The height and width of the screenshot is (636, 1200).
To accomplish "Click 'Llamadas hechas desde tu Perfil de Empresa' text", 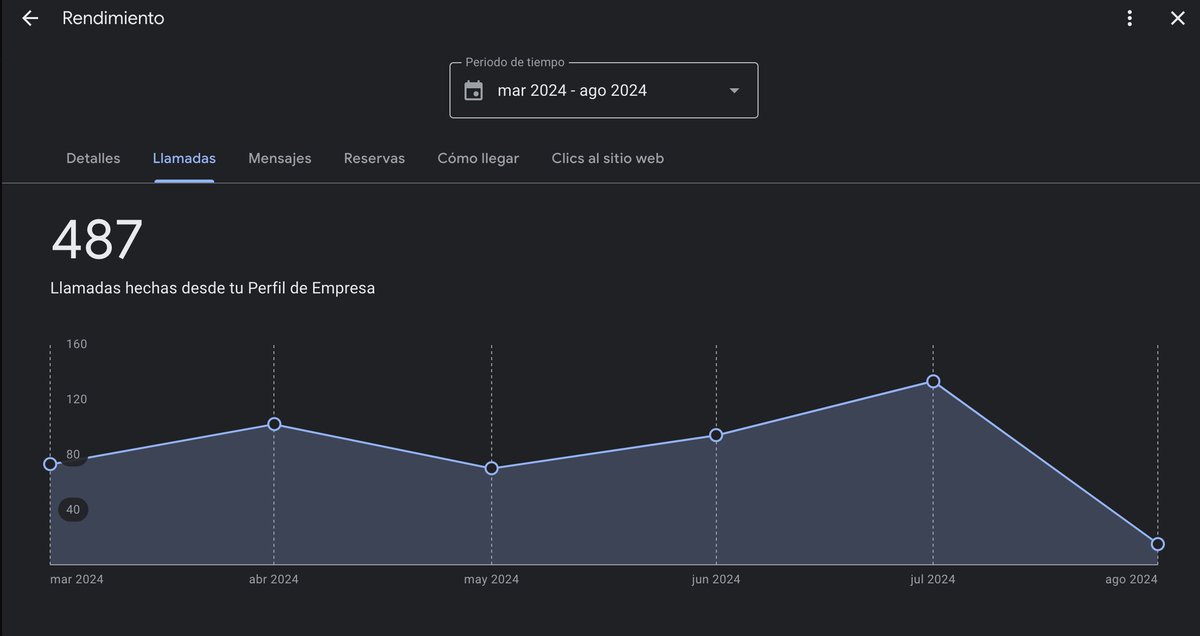I will click(x=213, y=288).
